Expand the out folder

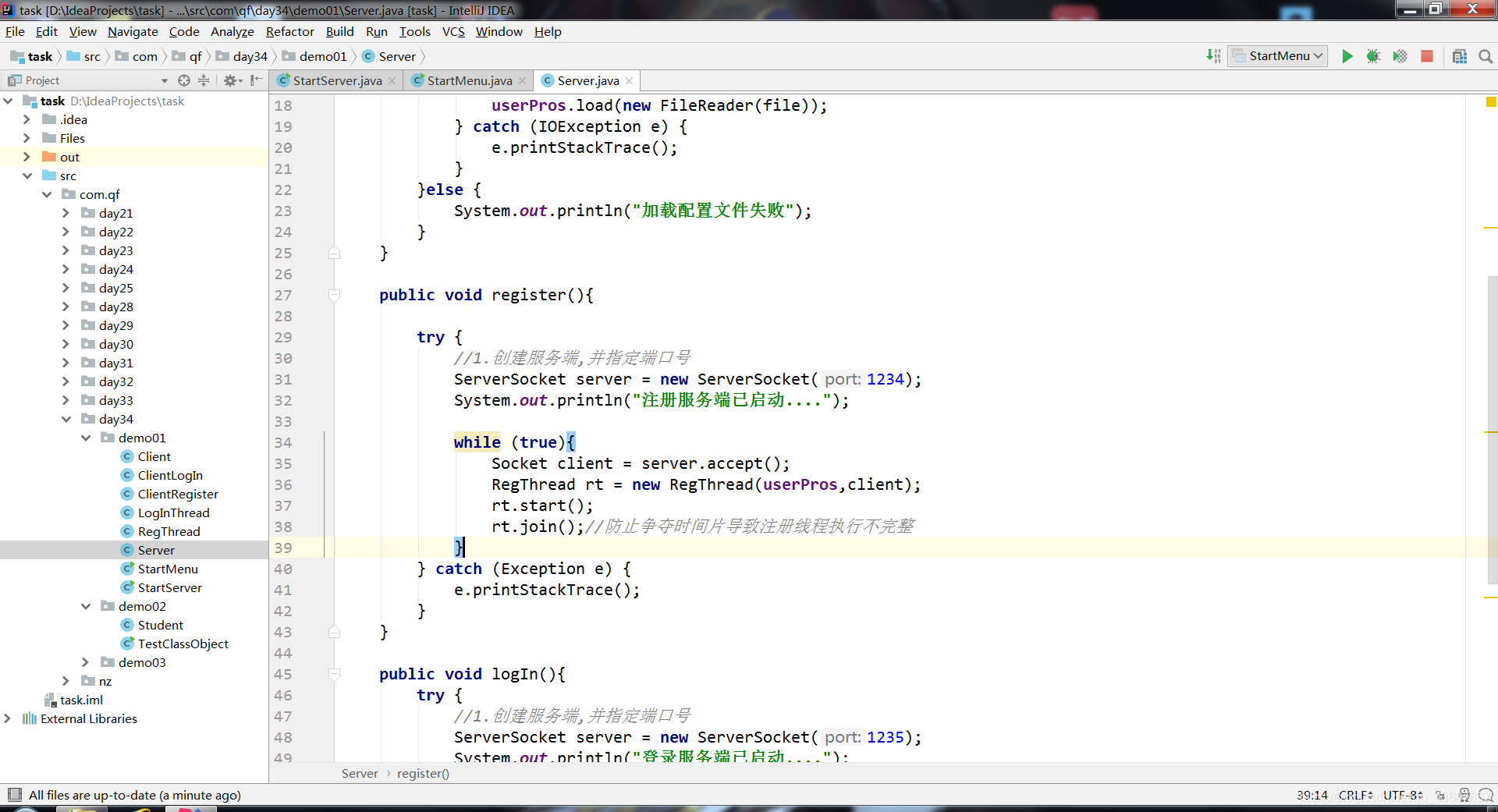click(x=27, y=157)
